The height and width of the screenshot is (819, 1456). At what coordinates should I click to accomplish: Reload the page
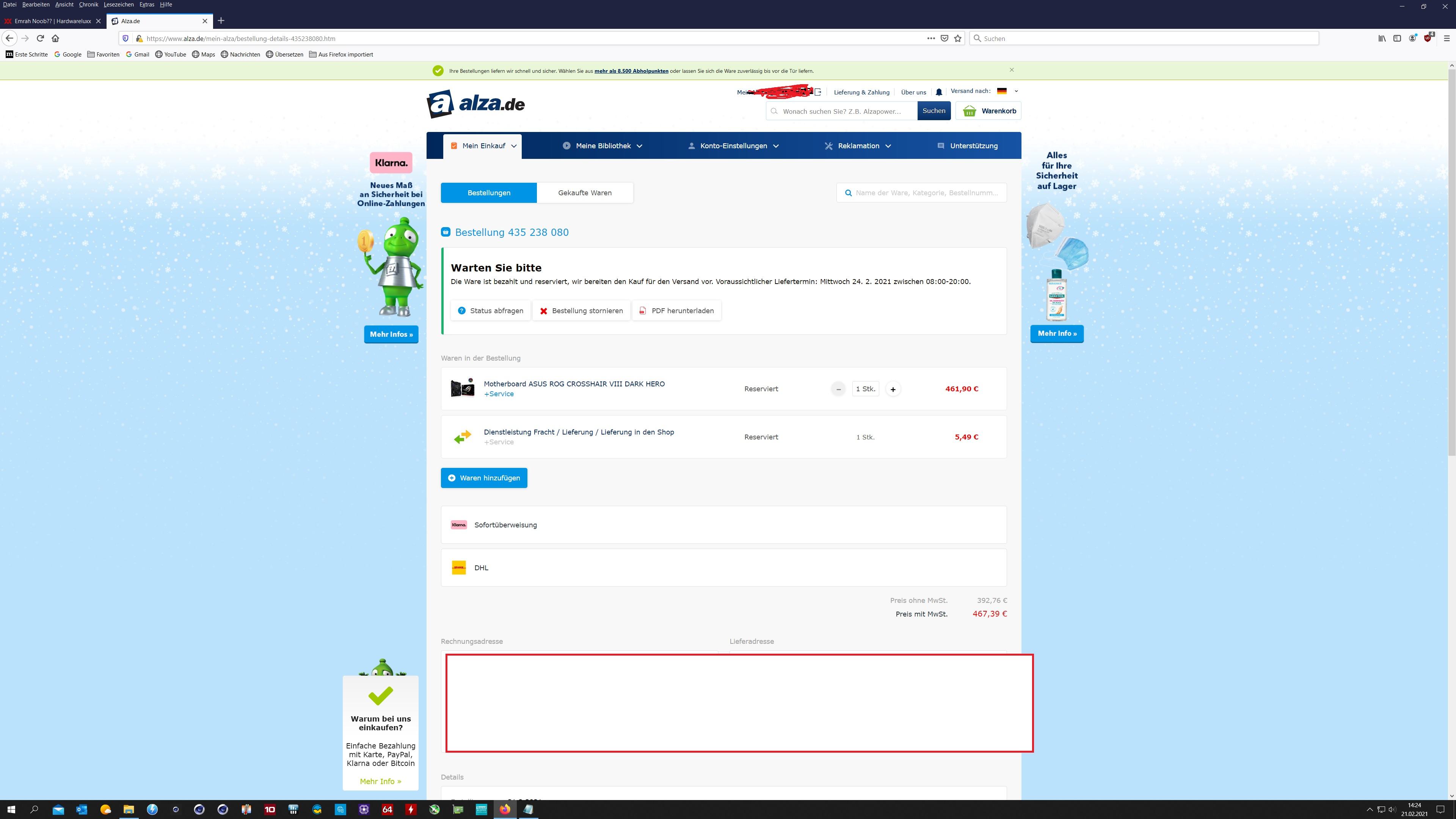click(x=40, y=38)
